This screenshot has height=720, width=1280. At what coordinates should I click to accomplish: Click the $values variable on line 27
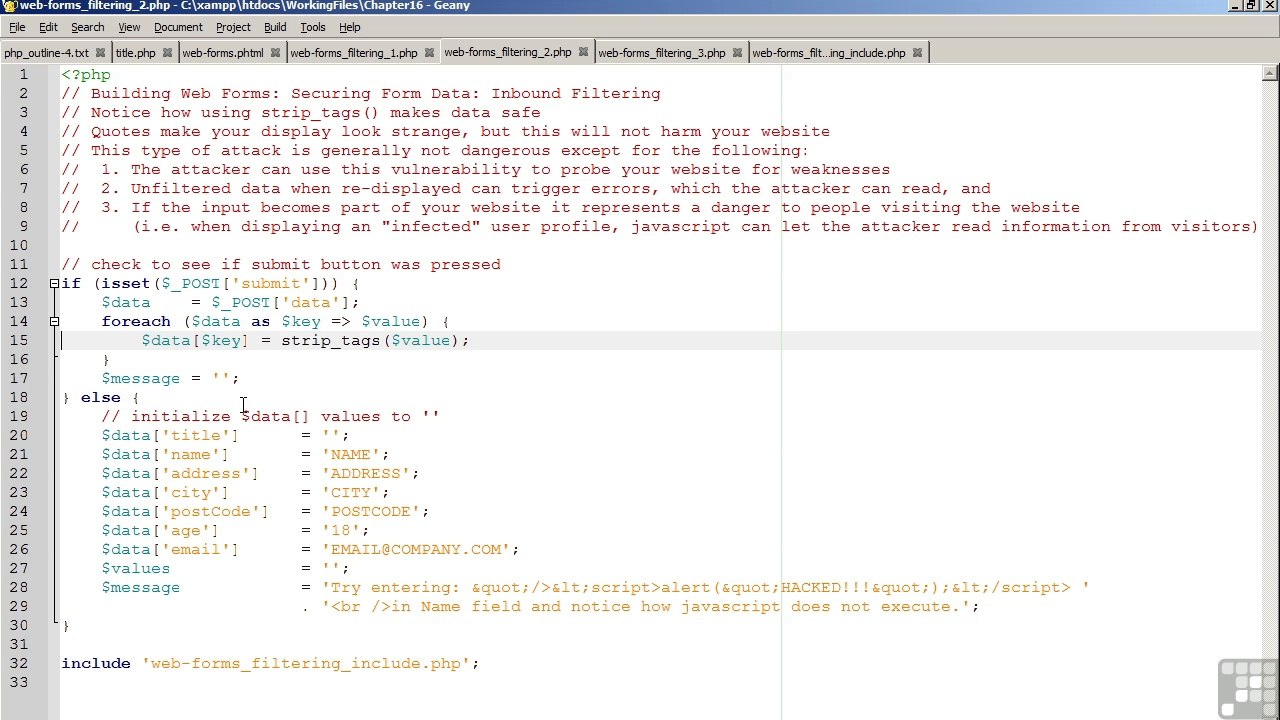pyautogui.click(x=135, y=569)
